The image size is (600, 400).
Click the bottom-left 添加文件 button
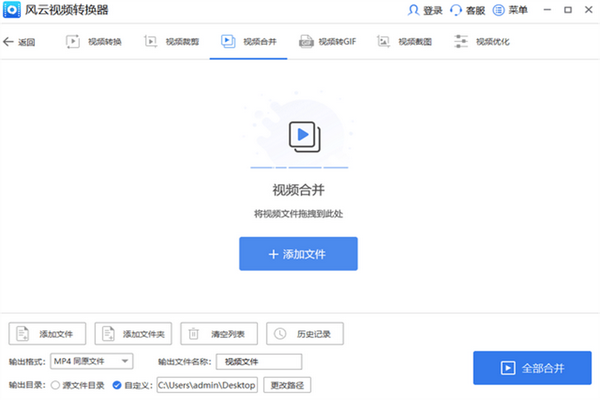click(47, 334)
